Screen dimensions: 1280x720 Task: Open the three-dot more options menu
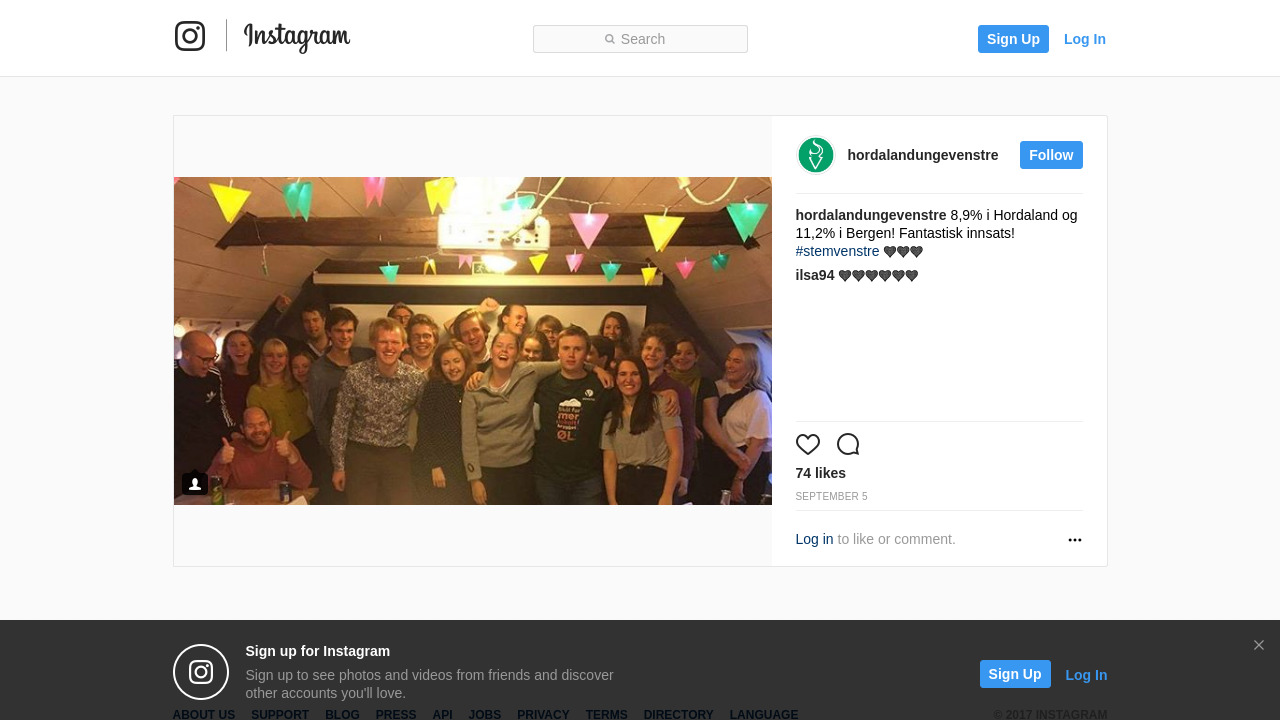(x=1075, y=540)
